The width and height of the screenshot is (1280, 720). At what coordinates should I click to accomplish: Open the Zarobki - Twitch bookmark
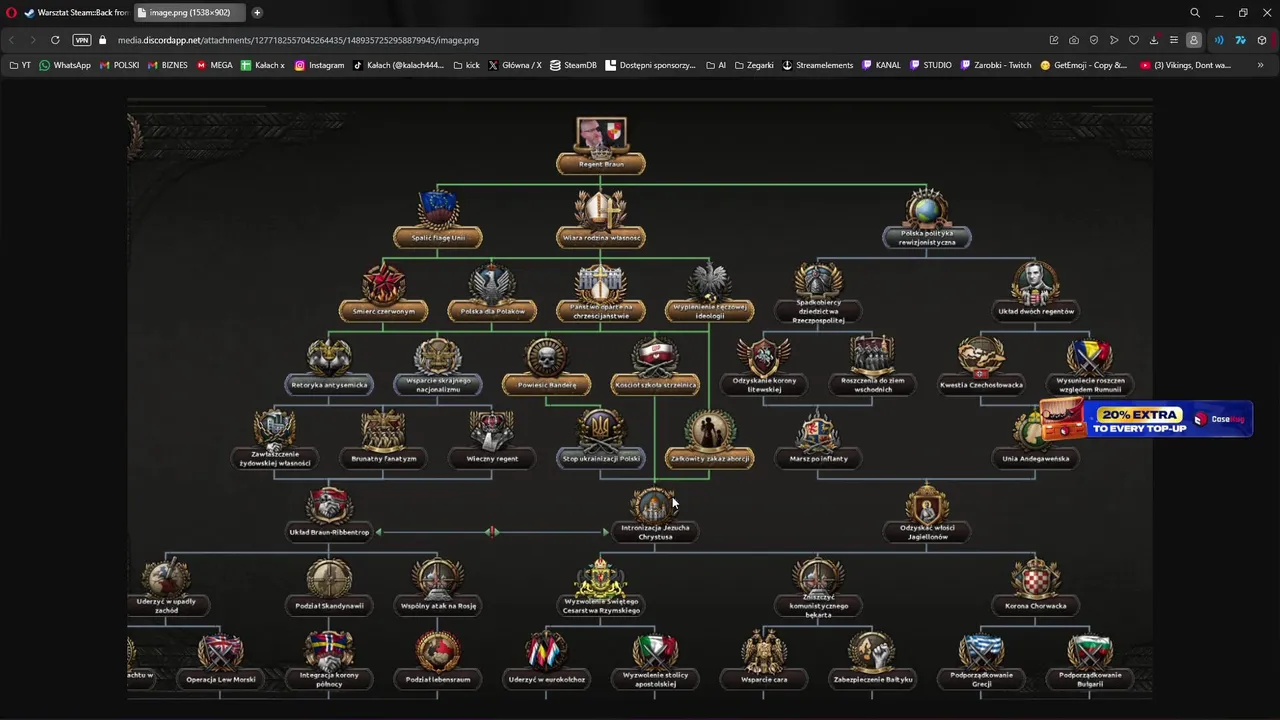[x=995, y=65]
